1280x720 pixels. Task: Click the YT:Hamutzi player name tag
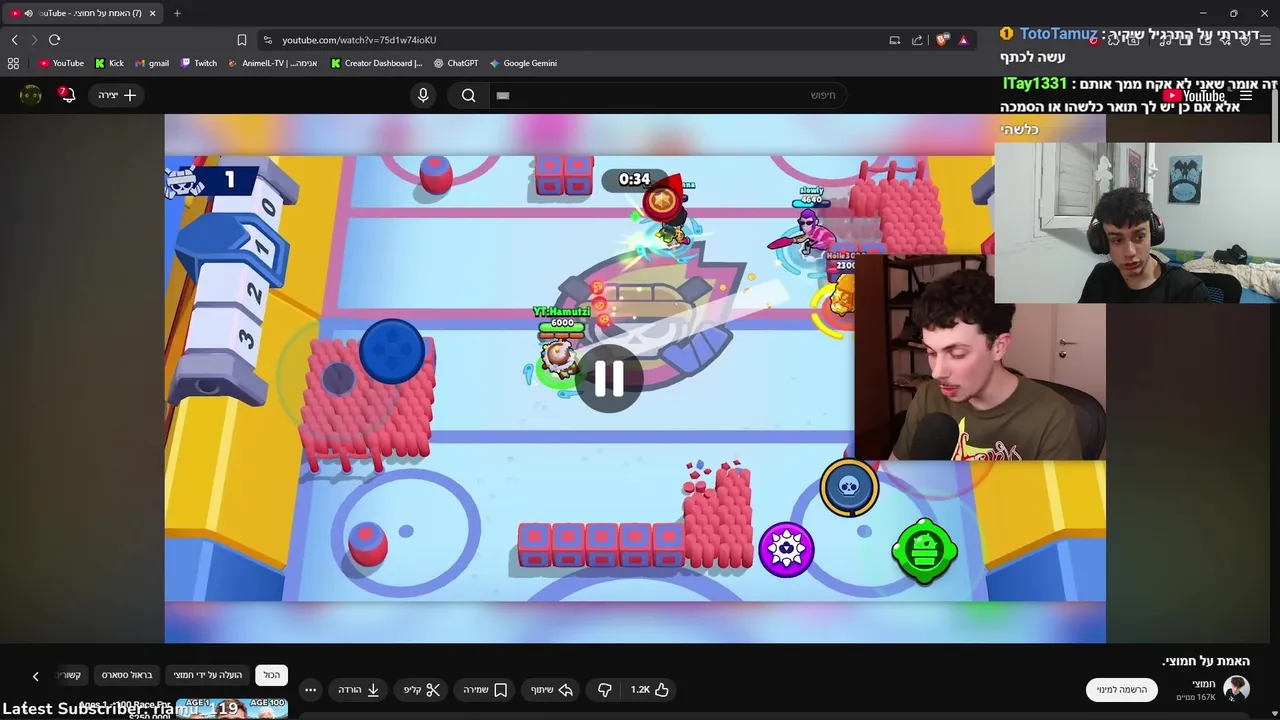click(x=562, y=312)
